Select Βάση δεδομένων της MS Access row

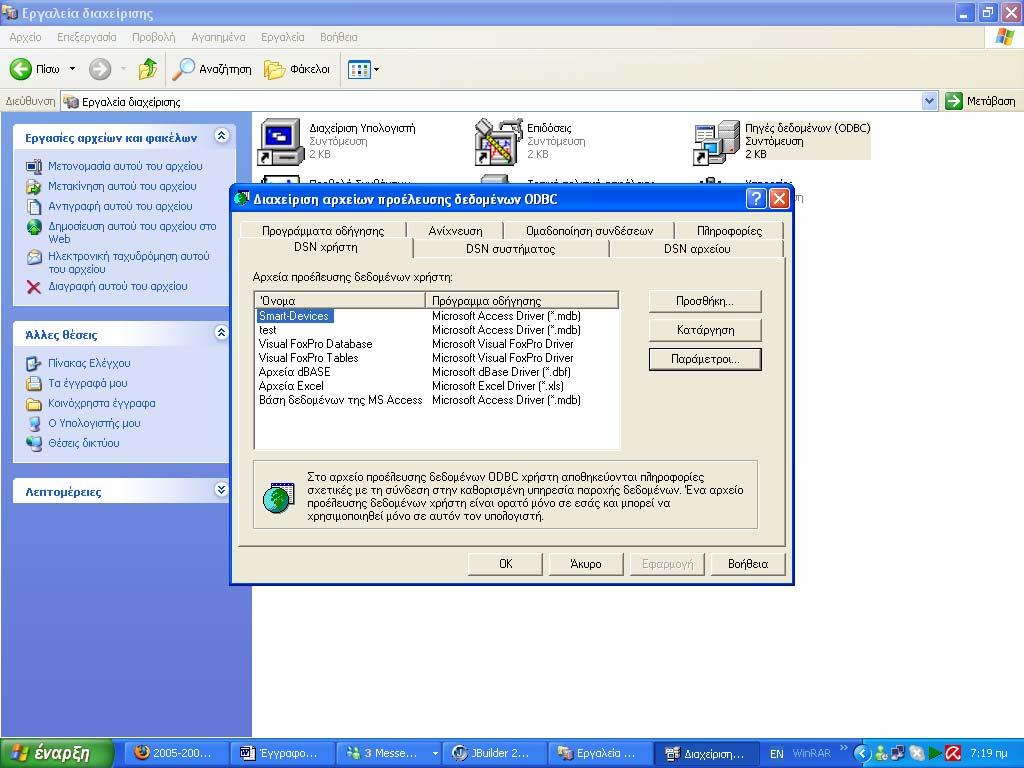[436, 400]
